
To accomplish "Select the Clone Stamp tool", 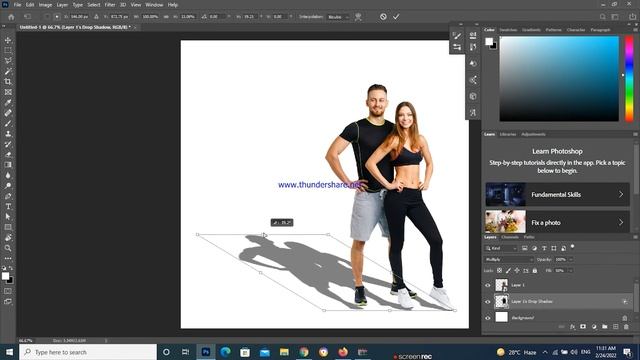I will [x=8, y=133].
